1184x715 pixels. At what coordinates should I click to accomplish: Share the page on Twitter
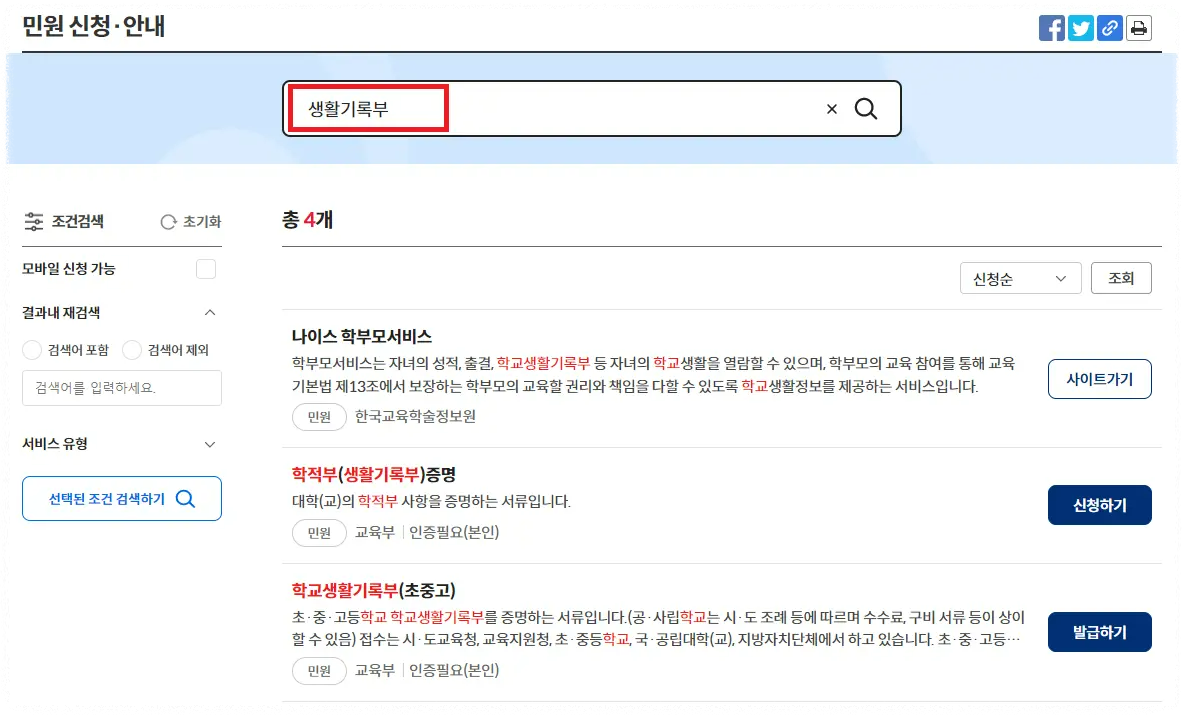tap(1080, 28)
